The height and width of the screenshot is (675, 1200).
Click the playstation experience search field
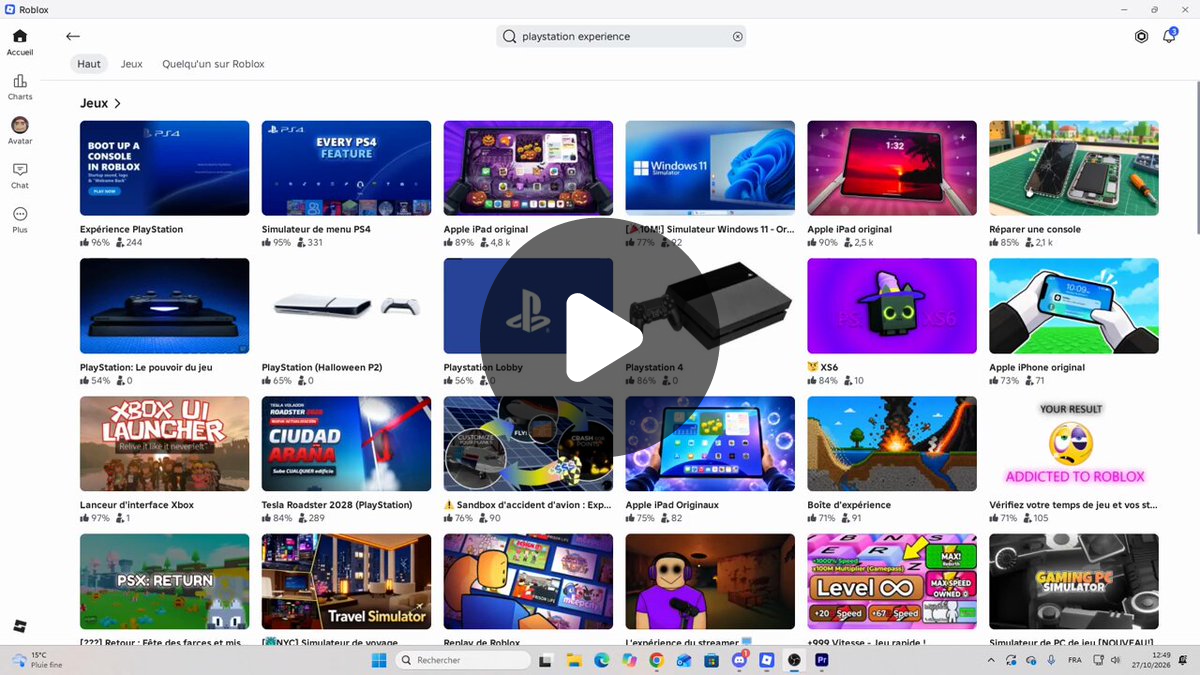(x=621, y=36)
